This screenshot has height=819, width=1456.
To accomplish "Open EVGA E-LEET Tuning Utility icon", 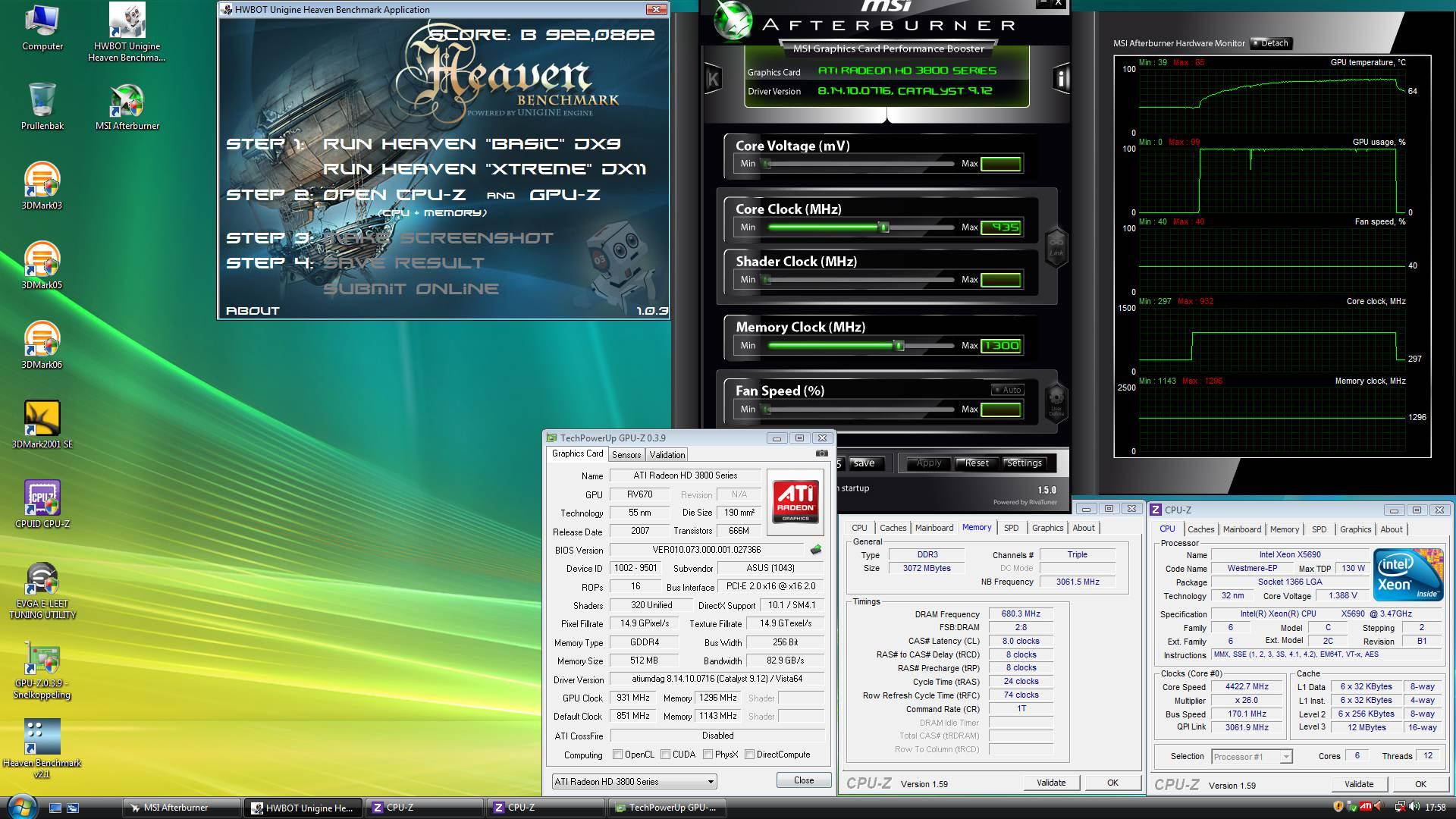I will (x=42, y=591).
